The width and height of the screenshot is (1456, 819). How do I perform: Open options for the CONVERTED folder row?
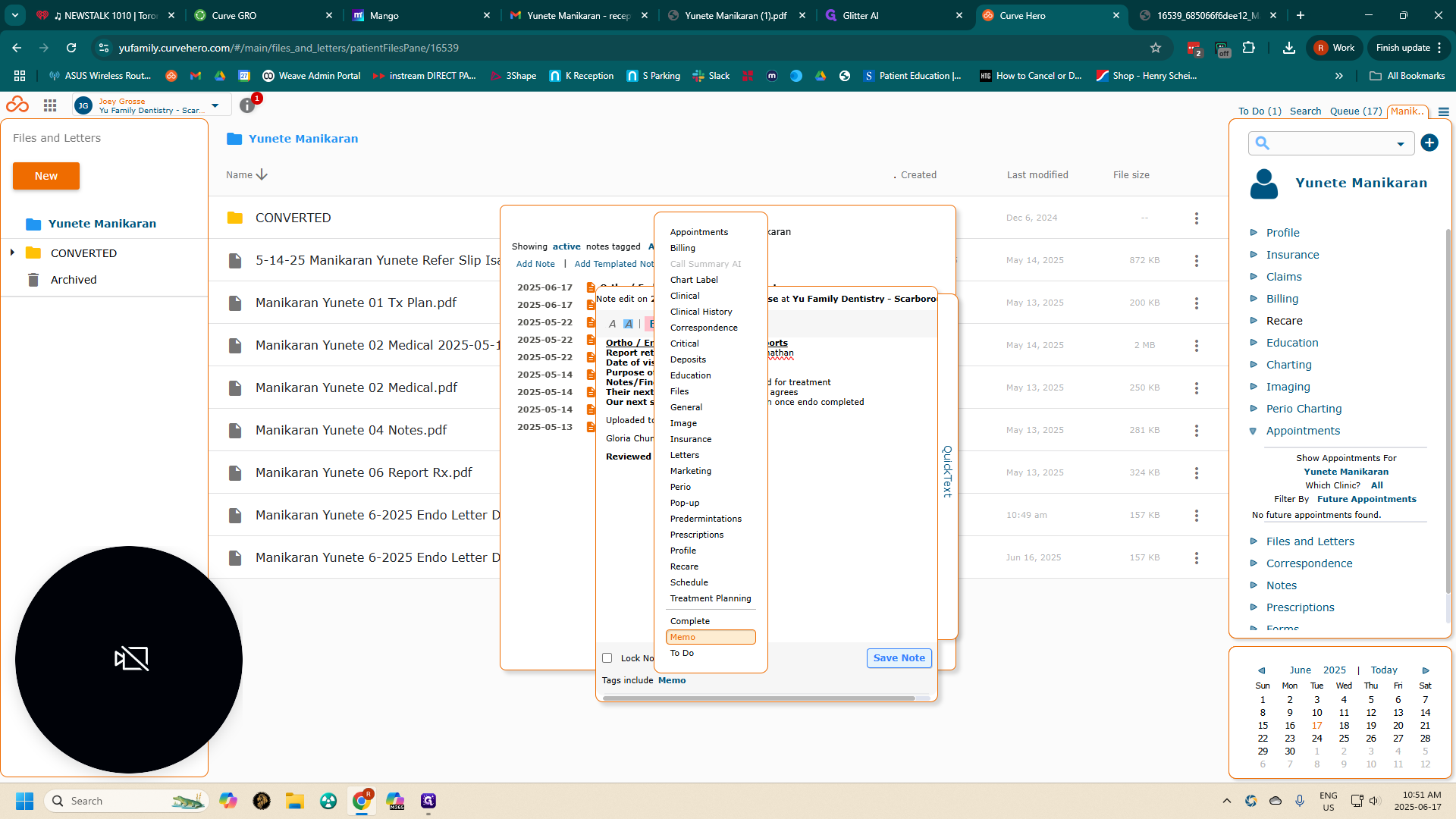coord(1197,218)
